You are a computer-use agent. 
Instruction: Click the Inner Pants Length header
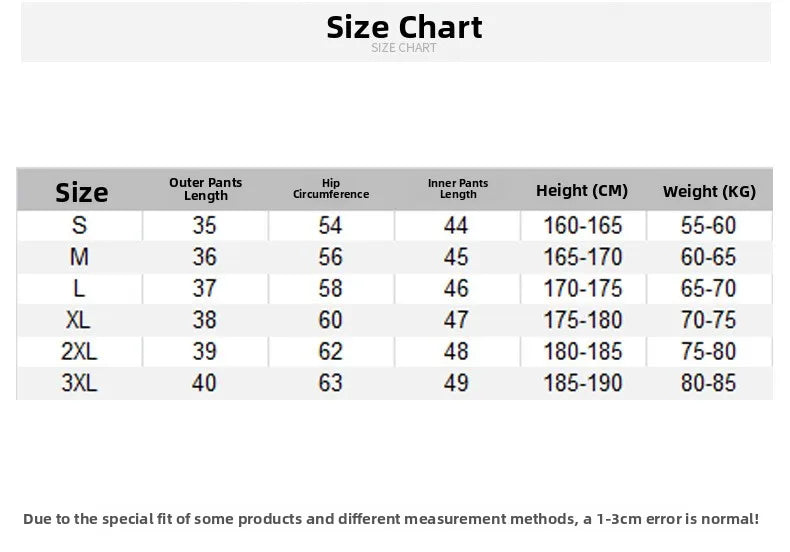pyautogui.click(x=458, y=188)
